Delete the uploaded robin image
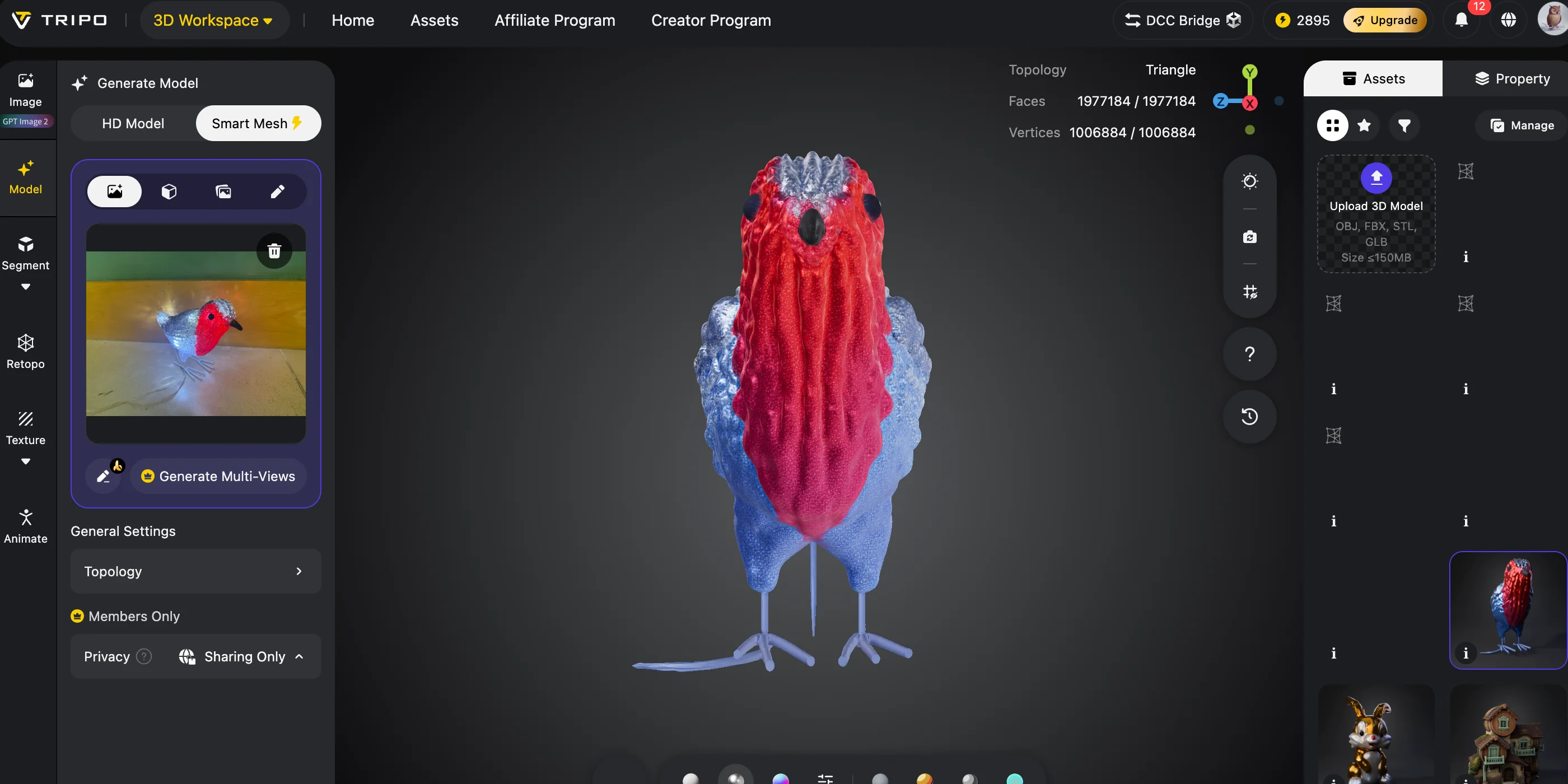Viewport: 1568px width, 784px height. 274,250
